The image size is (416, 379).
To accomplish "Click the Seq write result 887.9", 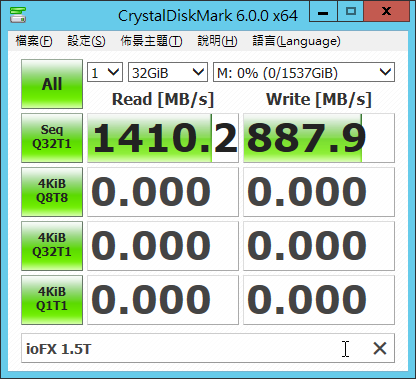I will click(319, 138).
